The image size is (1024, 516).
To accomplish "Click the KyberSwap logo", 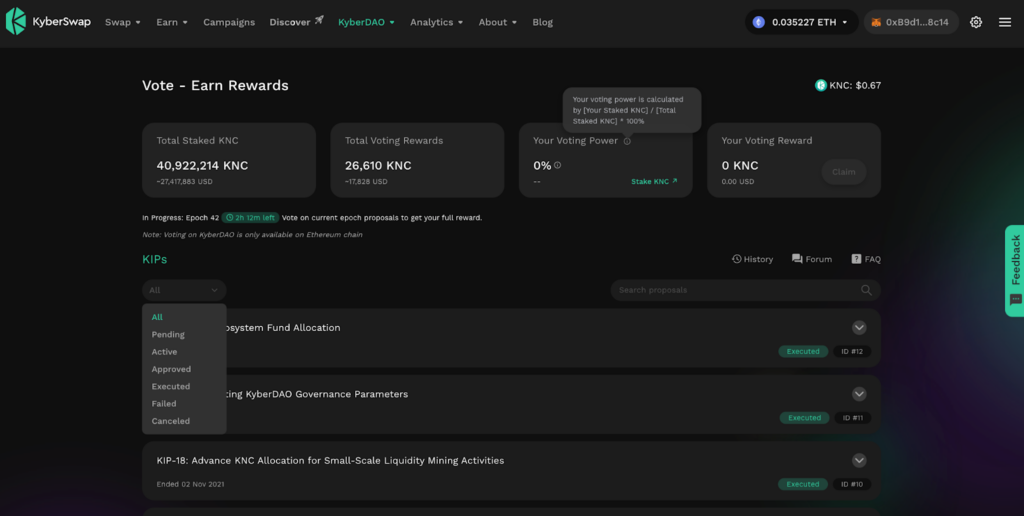I will pos(48,22).
